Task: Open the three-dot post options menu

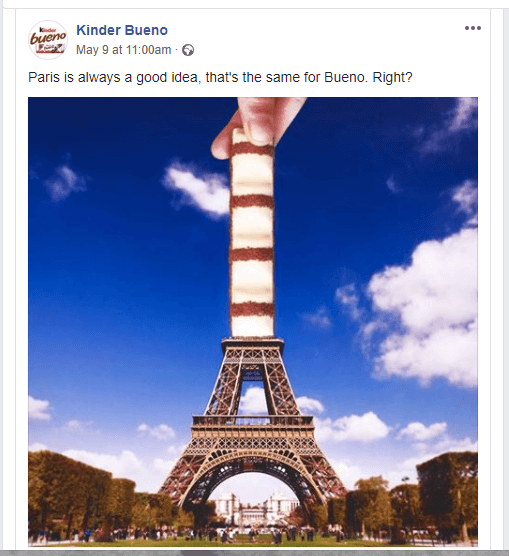Action: pos(473,28)
